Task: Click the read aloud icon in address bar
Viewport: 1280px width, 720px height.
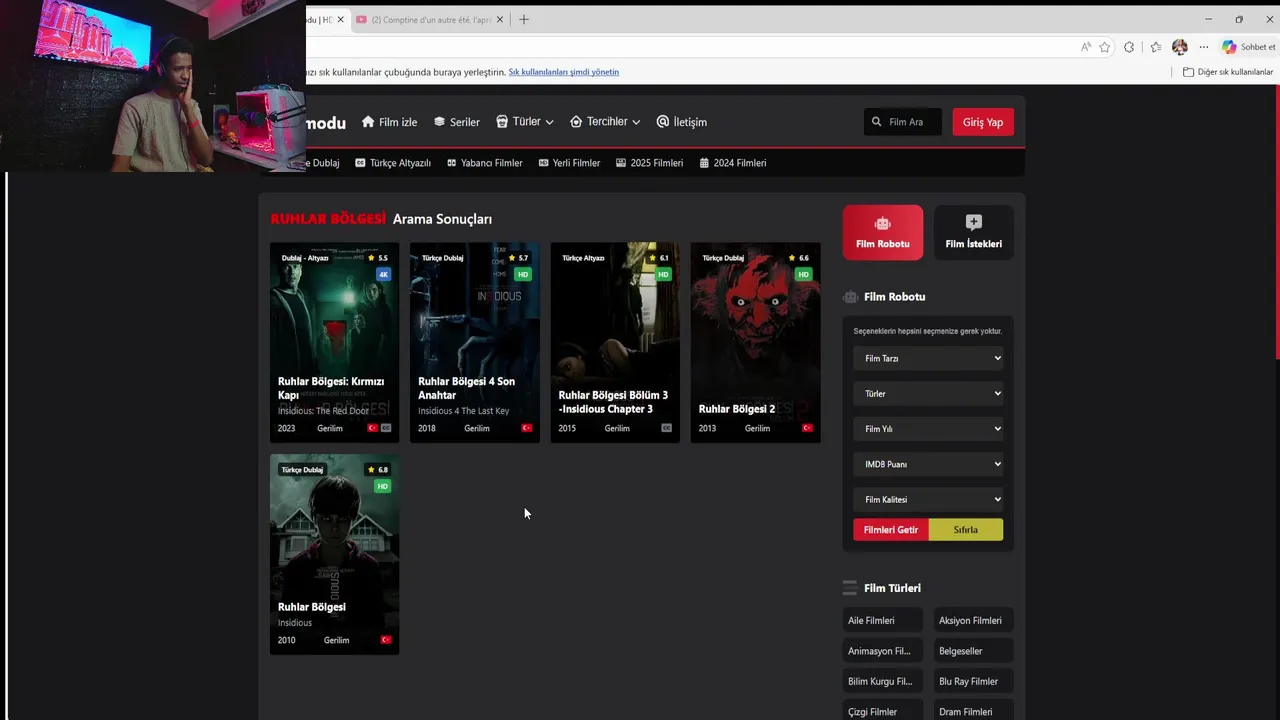Action: [1086, 47]
